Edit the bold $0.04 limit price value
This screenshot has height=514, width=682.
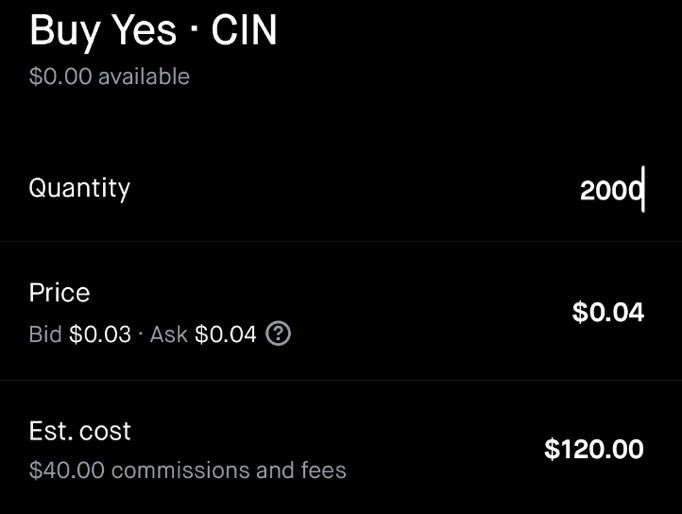608,313
